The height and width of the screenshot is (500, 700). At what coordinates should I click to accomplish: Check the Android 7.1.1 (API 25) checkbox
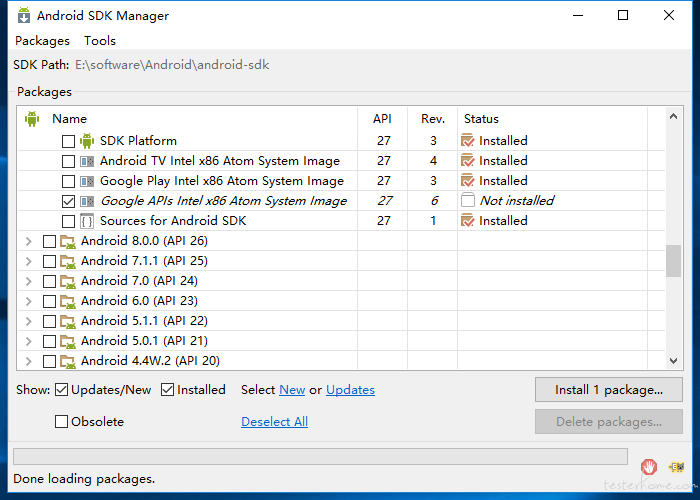[49, 262]
